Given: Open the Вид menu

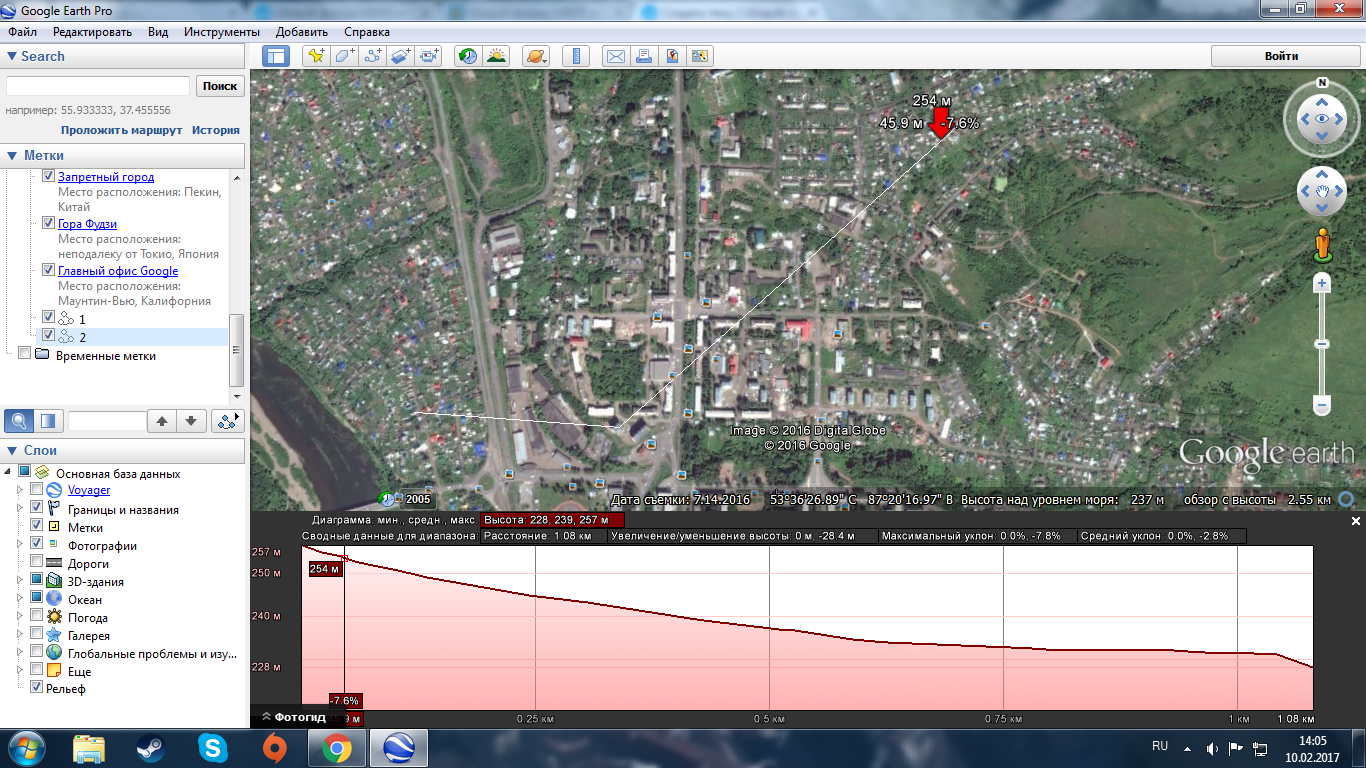Looking at the screenshot, I should [x=158, y=32].
